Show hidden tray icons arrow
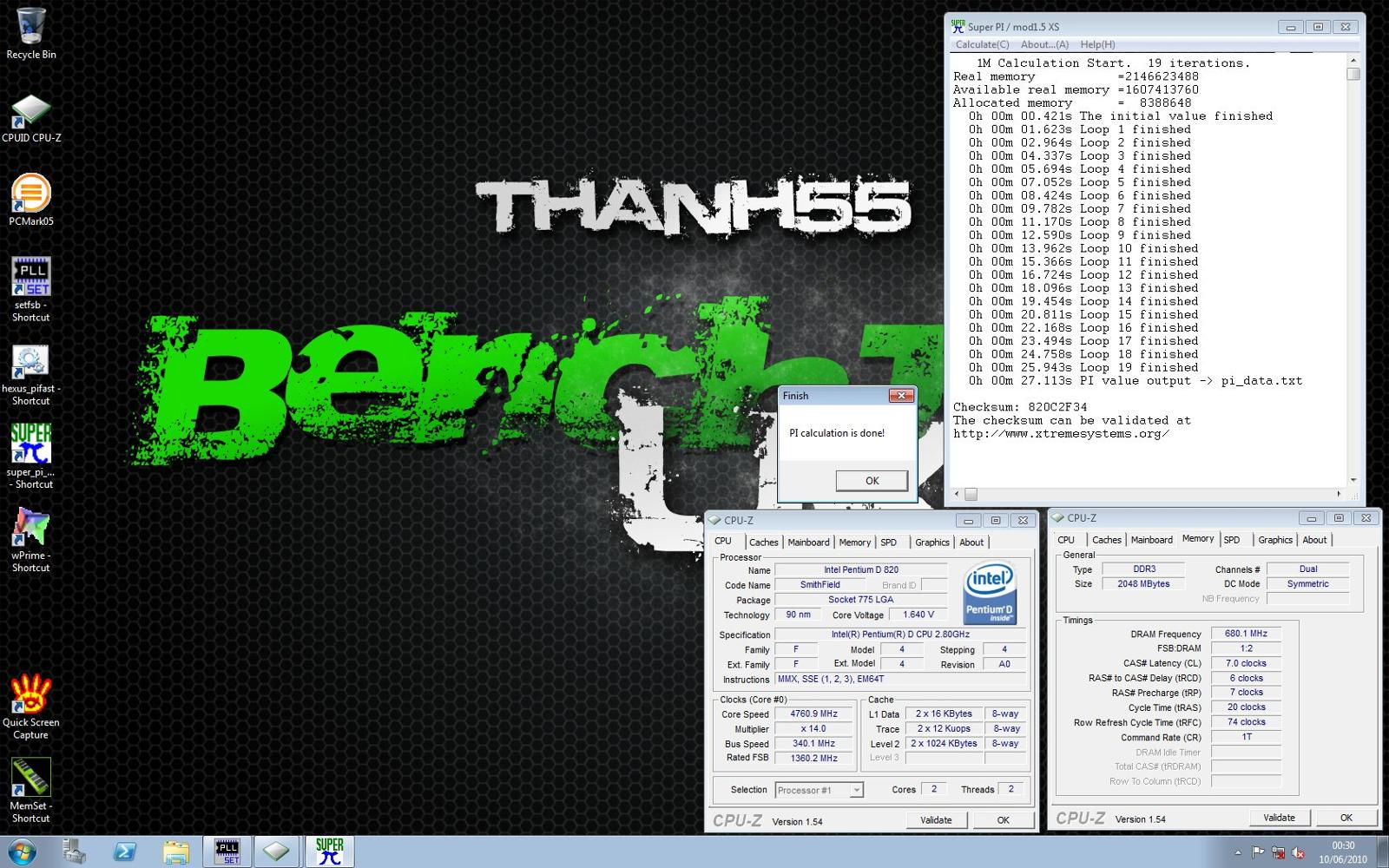 1238,853
